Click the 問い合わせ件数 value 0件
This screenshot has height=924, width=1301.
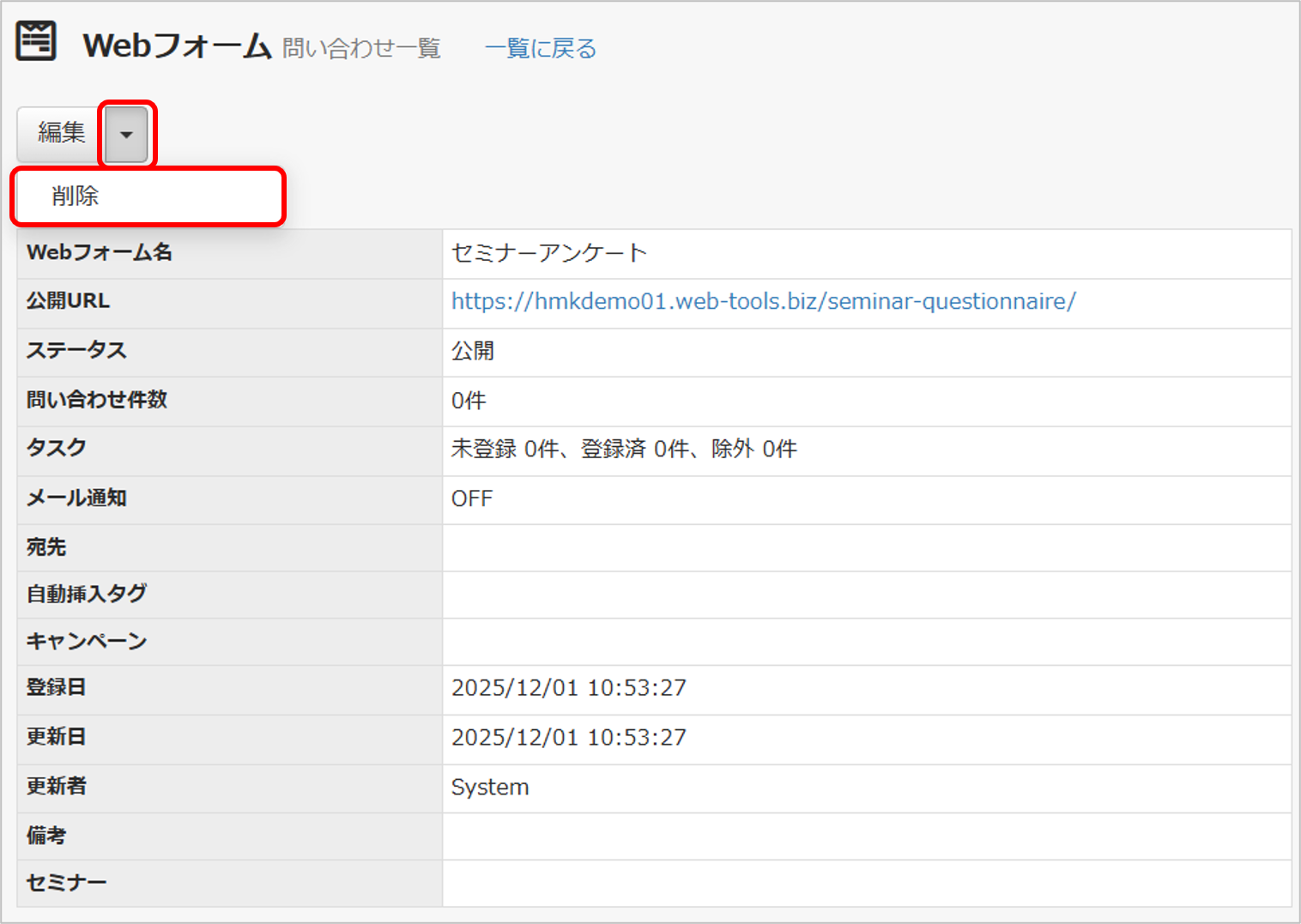[469, 401]
